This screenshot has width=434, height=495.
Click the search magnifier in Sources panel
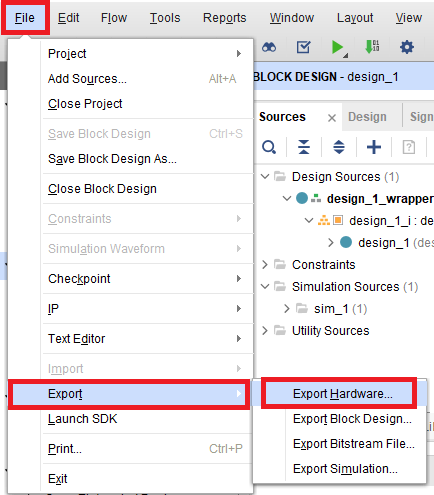[269, 147]
